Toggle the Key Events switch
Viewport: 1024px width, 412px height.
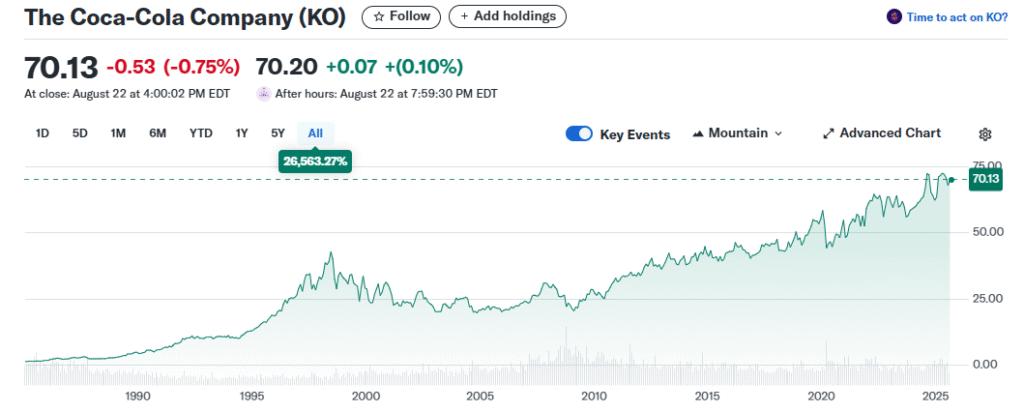pos(579,134)
